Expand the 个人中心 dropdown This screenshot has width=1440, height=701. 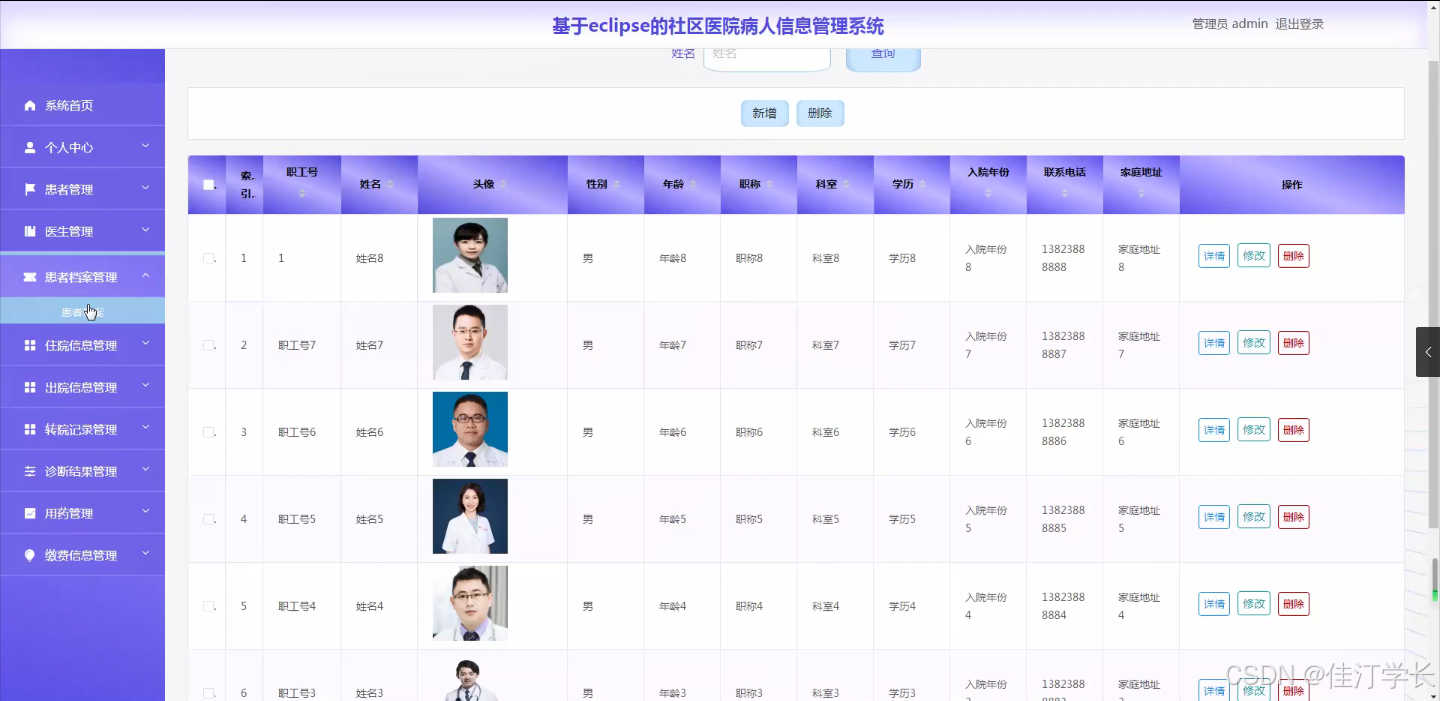83,146
